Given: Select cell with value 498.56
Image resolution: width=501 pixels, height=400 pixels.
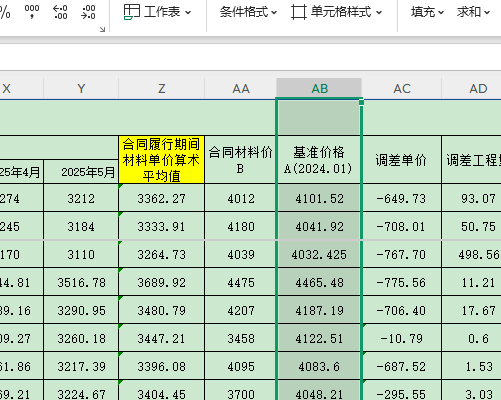Looking at the screenshot, I should pyautogui.click(x=472, y=254).
